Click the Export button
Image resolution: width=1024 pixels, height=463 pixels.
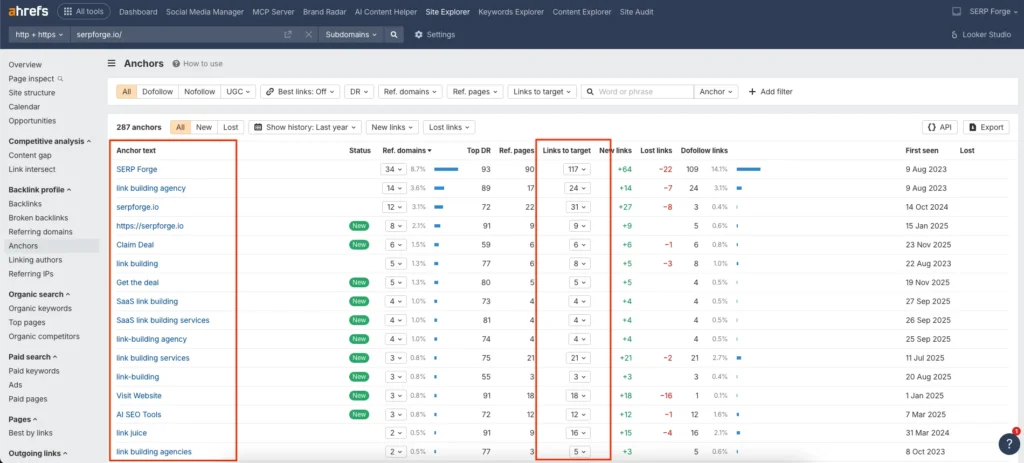pos(985,127)
